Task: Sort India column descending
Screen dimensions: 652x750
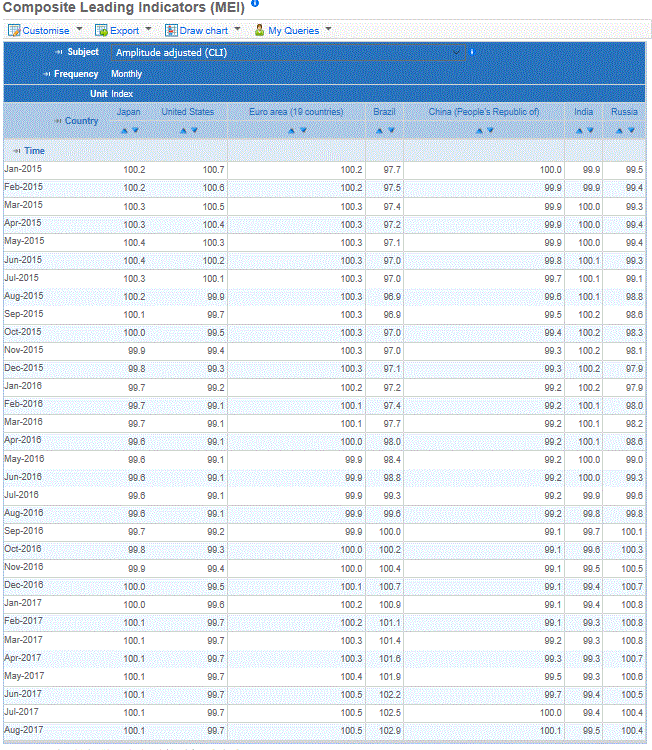Action: point(590,130)
